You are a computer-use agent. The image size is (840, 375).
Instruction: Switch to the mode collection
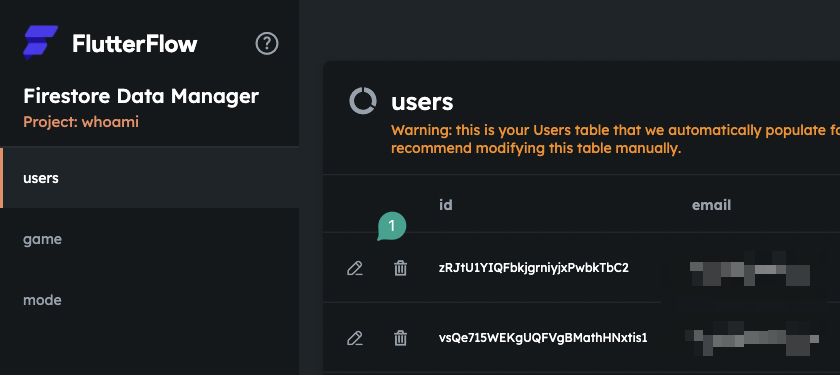click(x=149, y=300)
